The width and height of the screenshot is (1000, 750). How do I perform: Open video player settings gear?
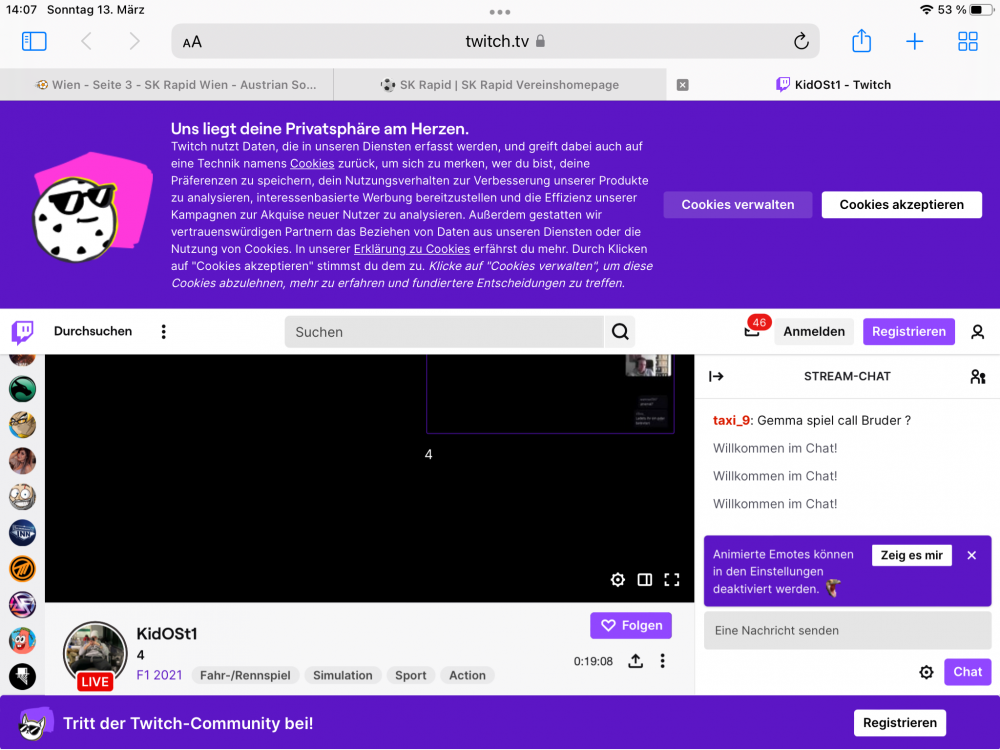pos(617,580)
